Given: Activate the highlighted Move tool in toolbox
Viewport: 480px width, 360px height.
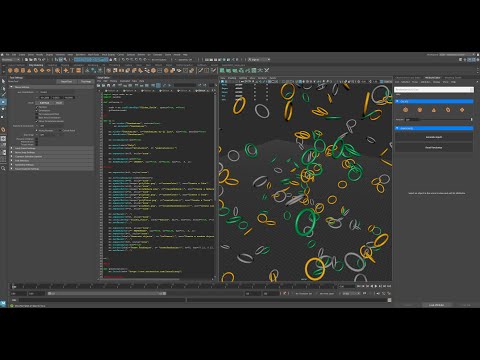Looking at the screenshot, I should (3, 102).
